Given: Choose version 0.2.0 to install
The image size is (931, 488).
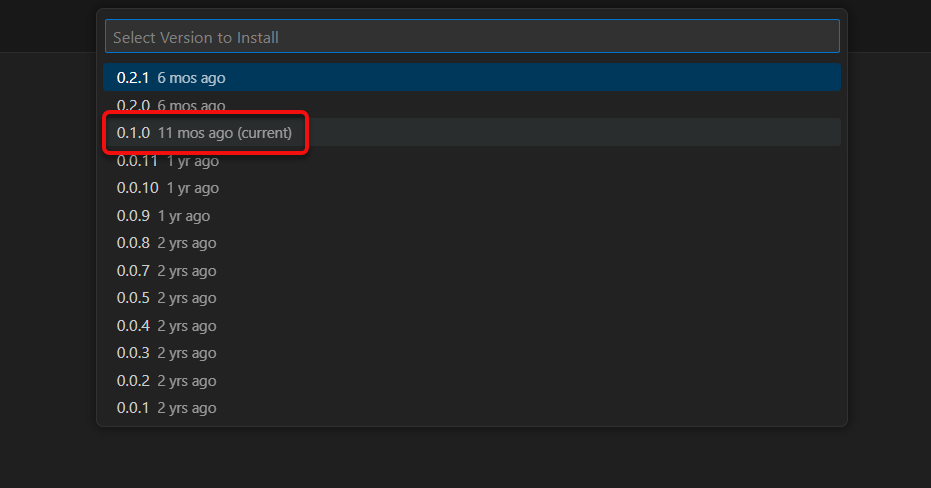Looking at the screenshot, I should pos(133,105).
